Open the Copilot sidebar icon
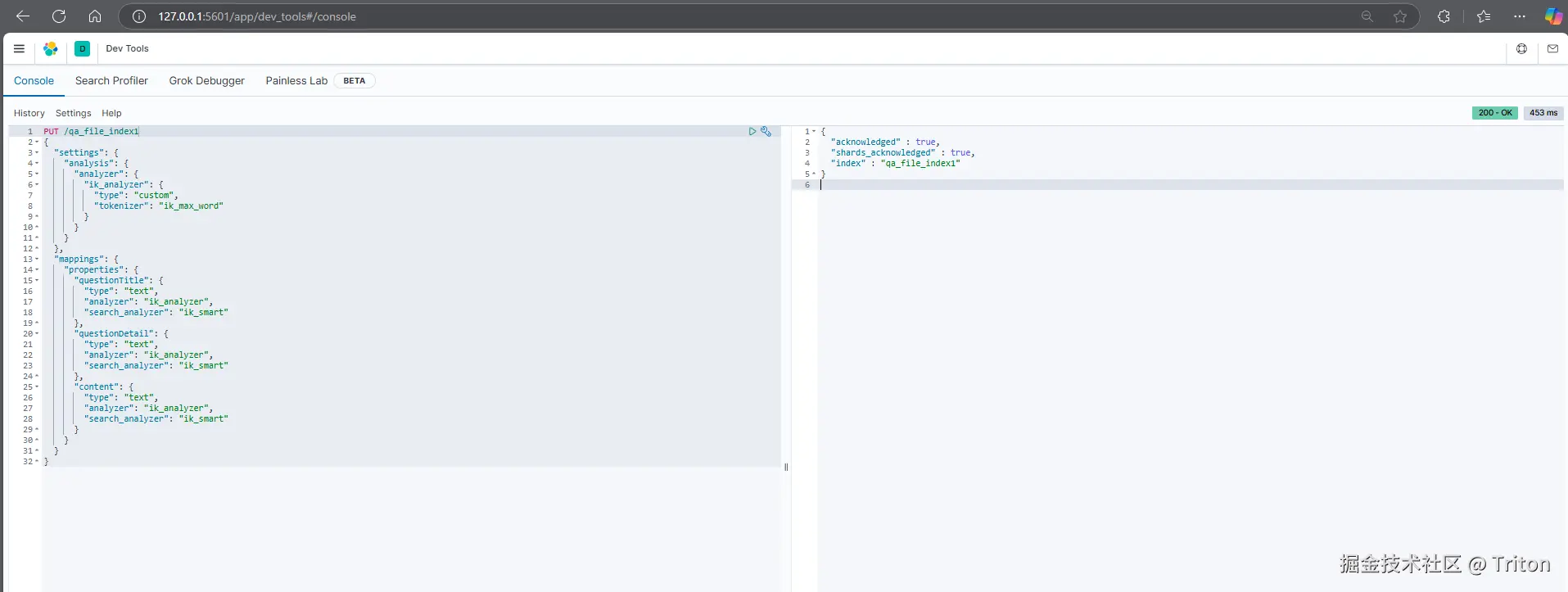Screen dimensions: 1568x592 click(x=1552, y=16)
